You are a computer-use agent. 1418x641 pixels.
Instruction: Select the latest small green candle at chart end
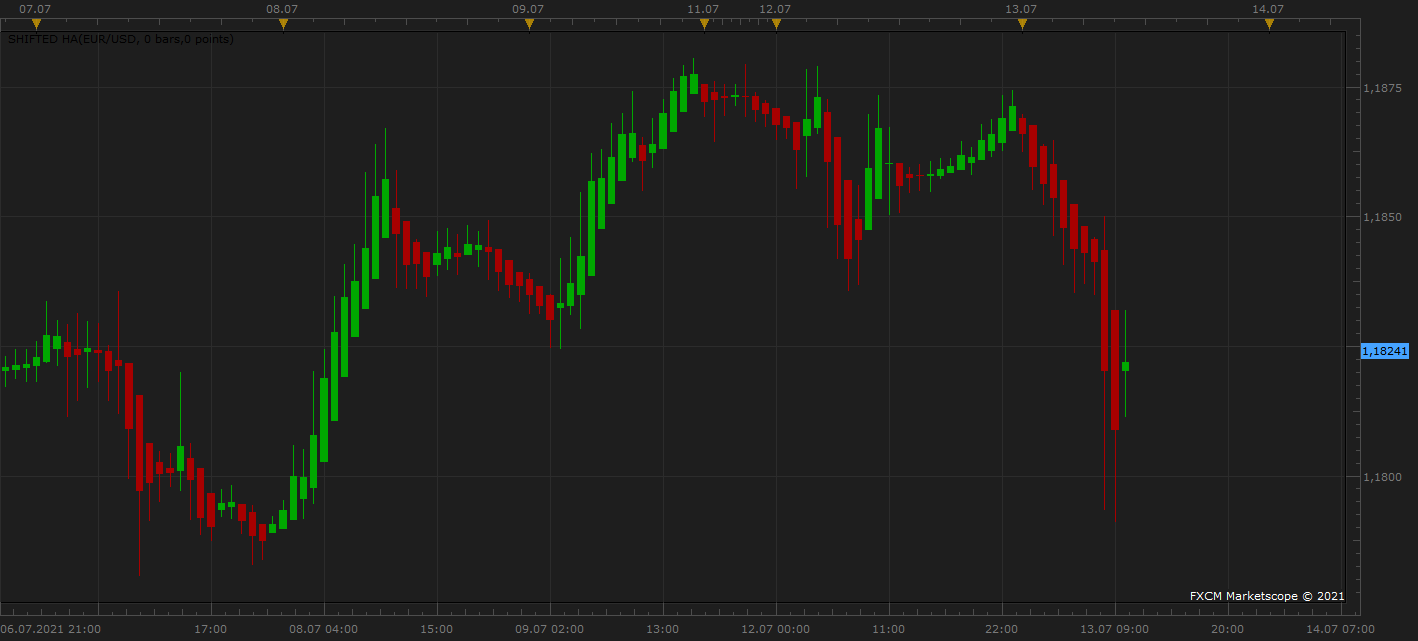point(1125,366)
